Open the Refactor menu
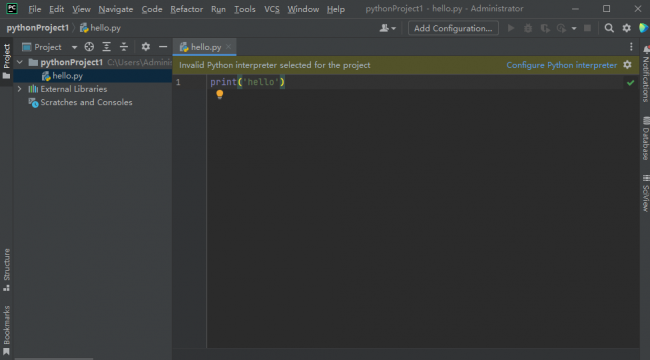 click(x=187, y=9)
